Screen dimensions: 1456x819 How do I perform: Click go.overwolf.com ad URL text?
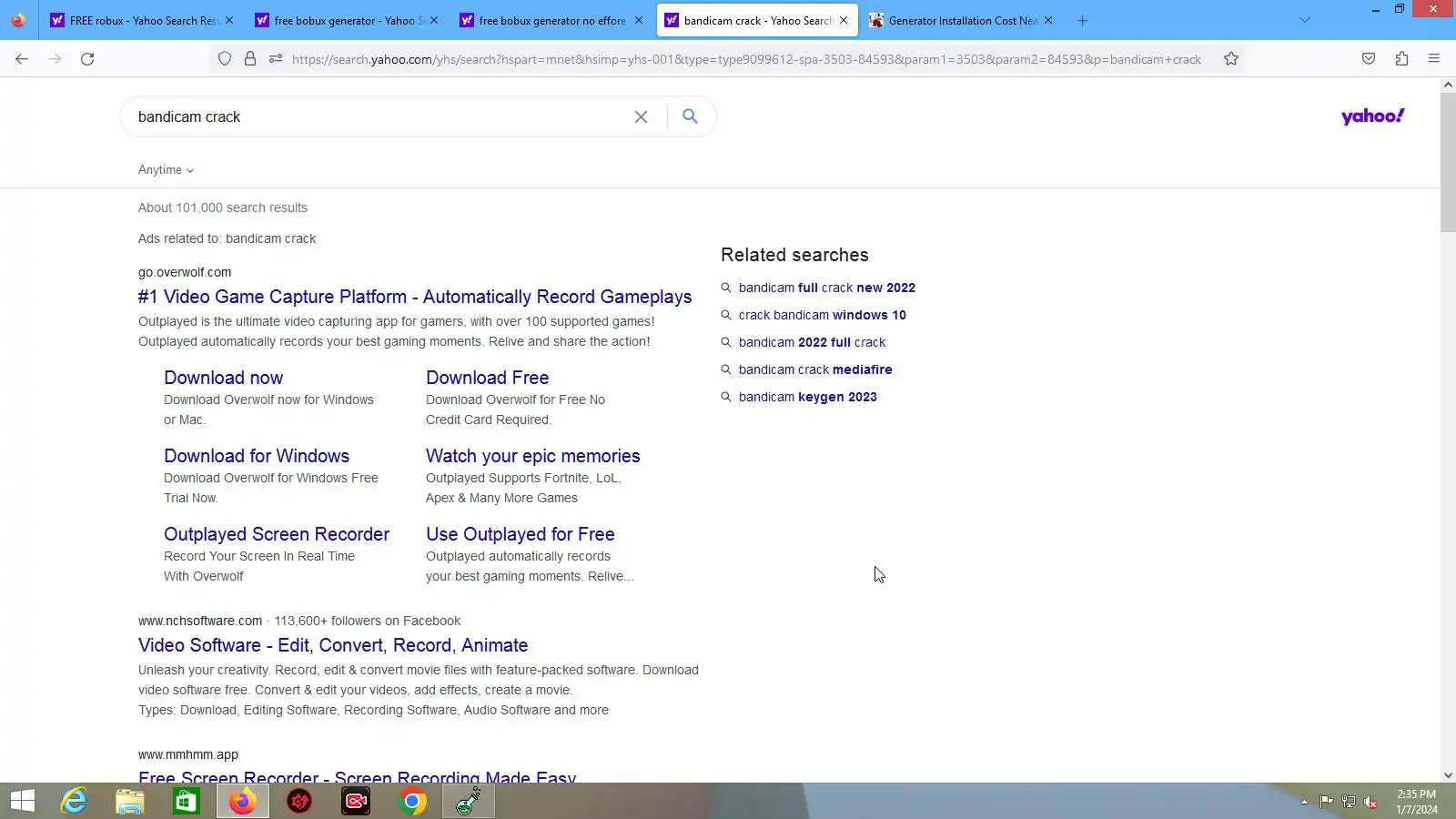pyautogui.click(x=185, y=272)
